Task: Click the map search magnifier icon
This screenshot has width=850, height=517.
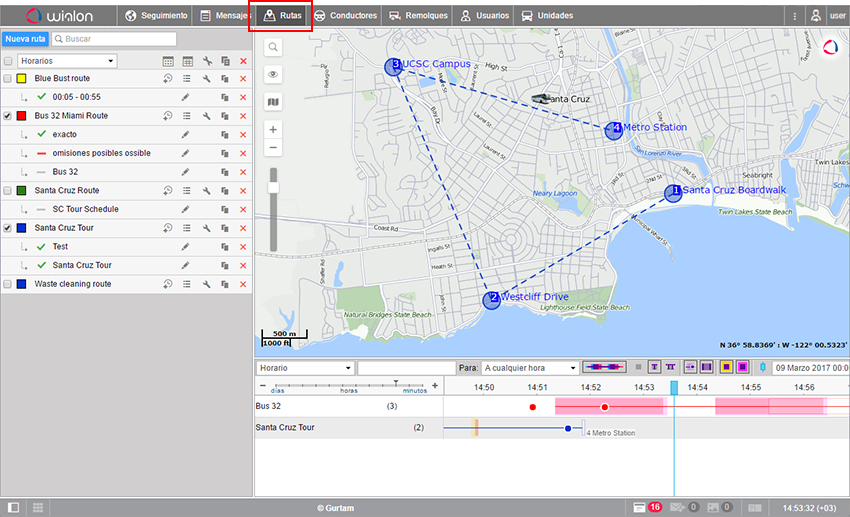Action: pyautogui.click(x=273, y=47)
